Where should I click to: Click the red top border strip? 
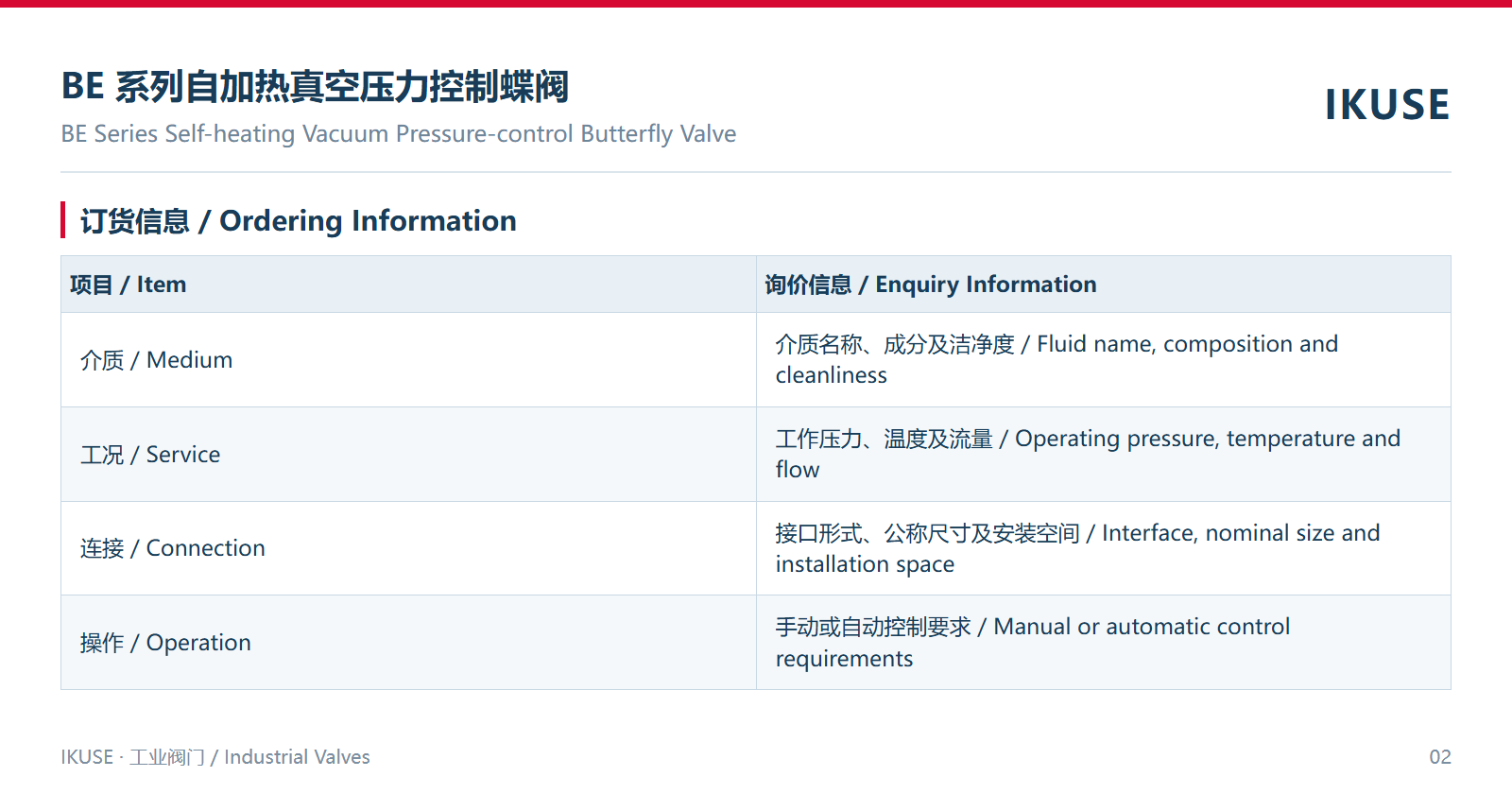click(x=756, y=4)
